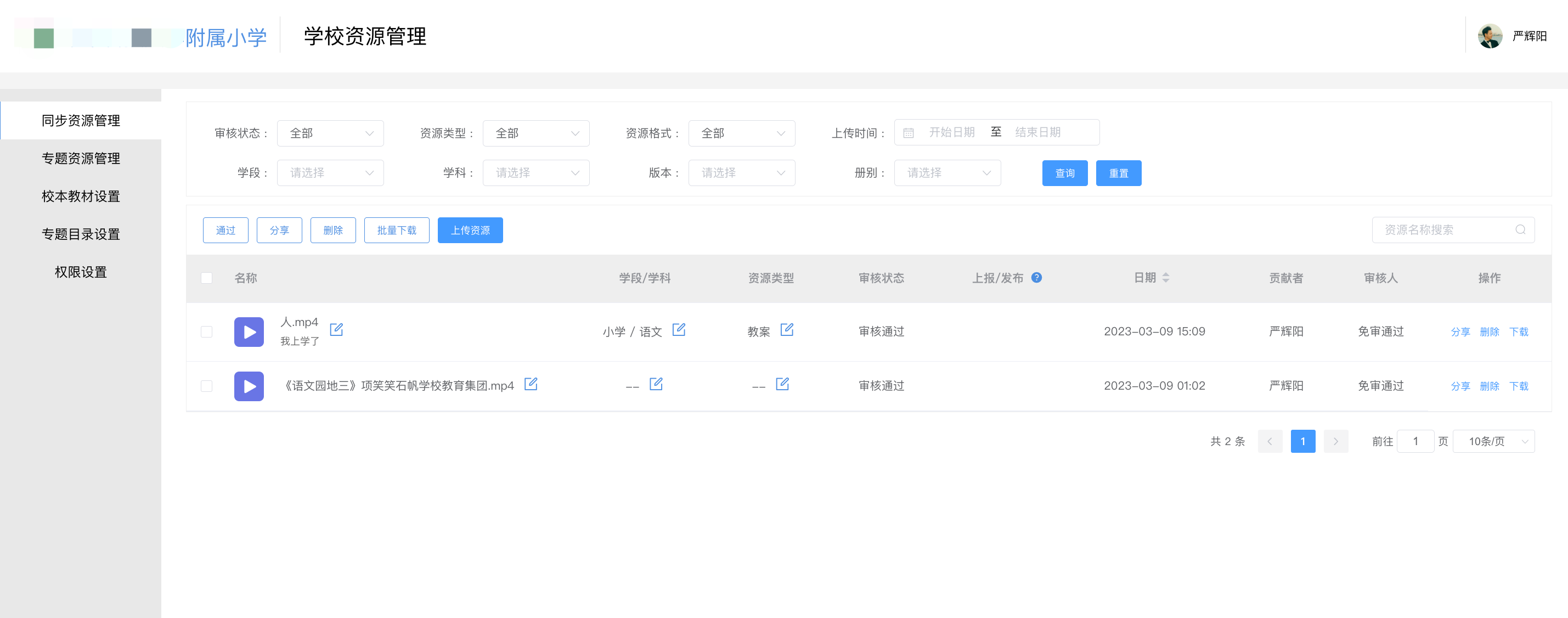Select checkbox for 语文园地三 row
1568x618 pixels.
tap(207, 386)
